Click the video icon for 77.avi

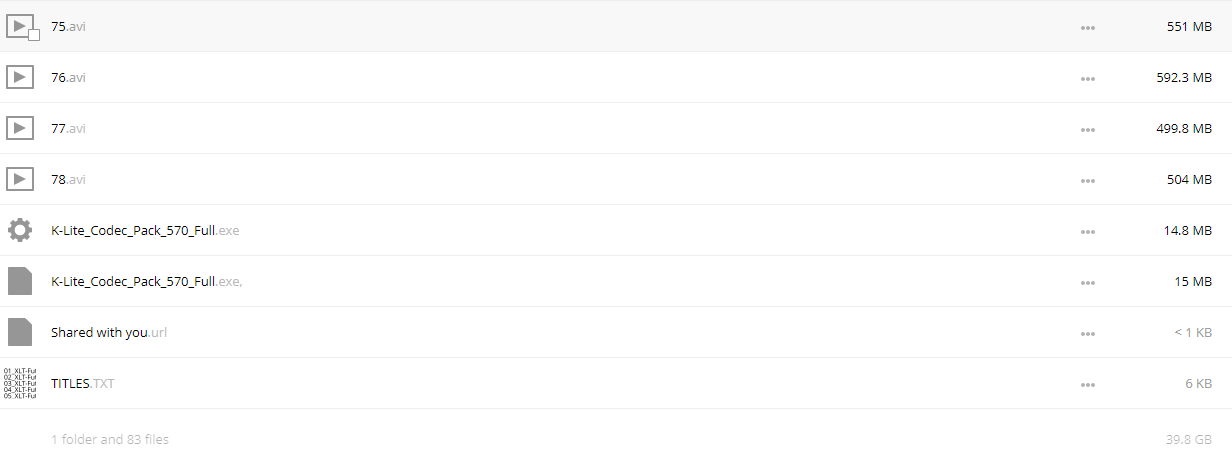[x=20, y=128]
